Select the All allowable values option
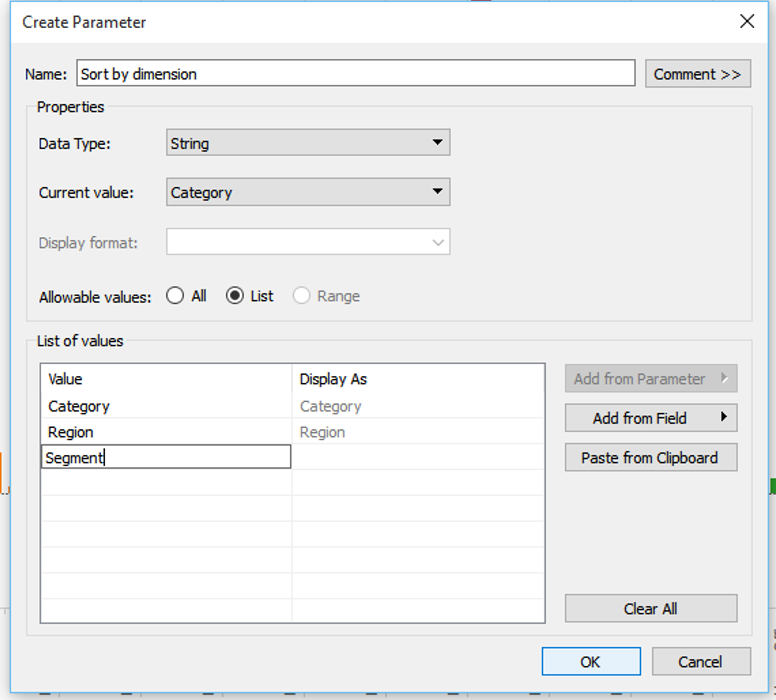 [x=176, y=296]
